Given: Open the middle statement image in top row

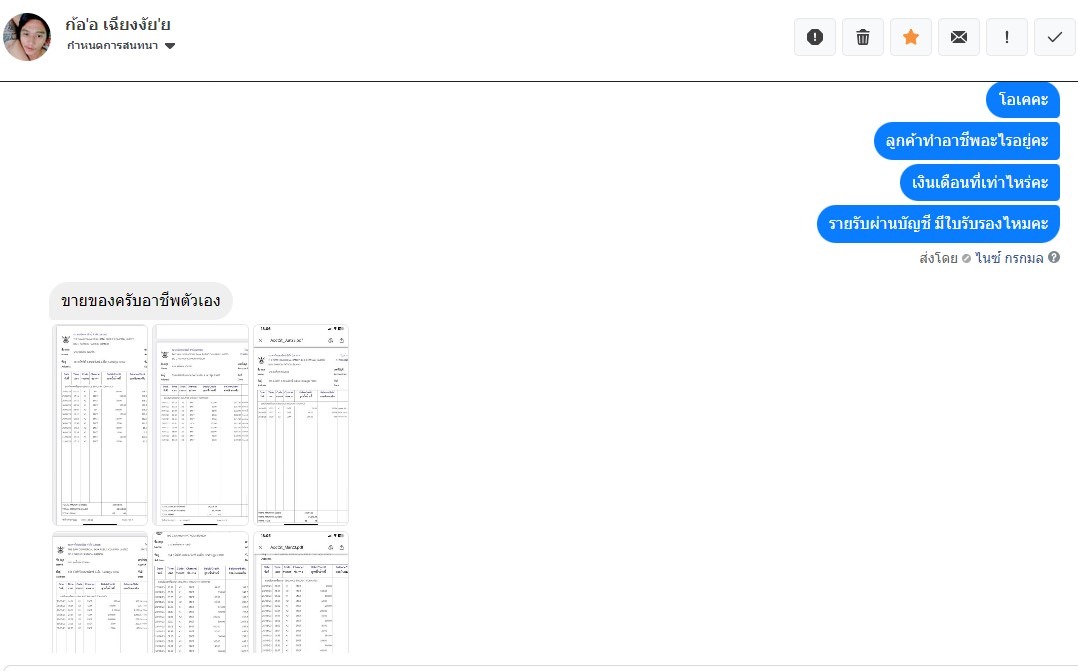Looking at the screenshot, I should [x=201, y=425].
